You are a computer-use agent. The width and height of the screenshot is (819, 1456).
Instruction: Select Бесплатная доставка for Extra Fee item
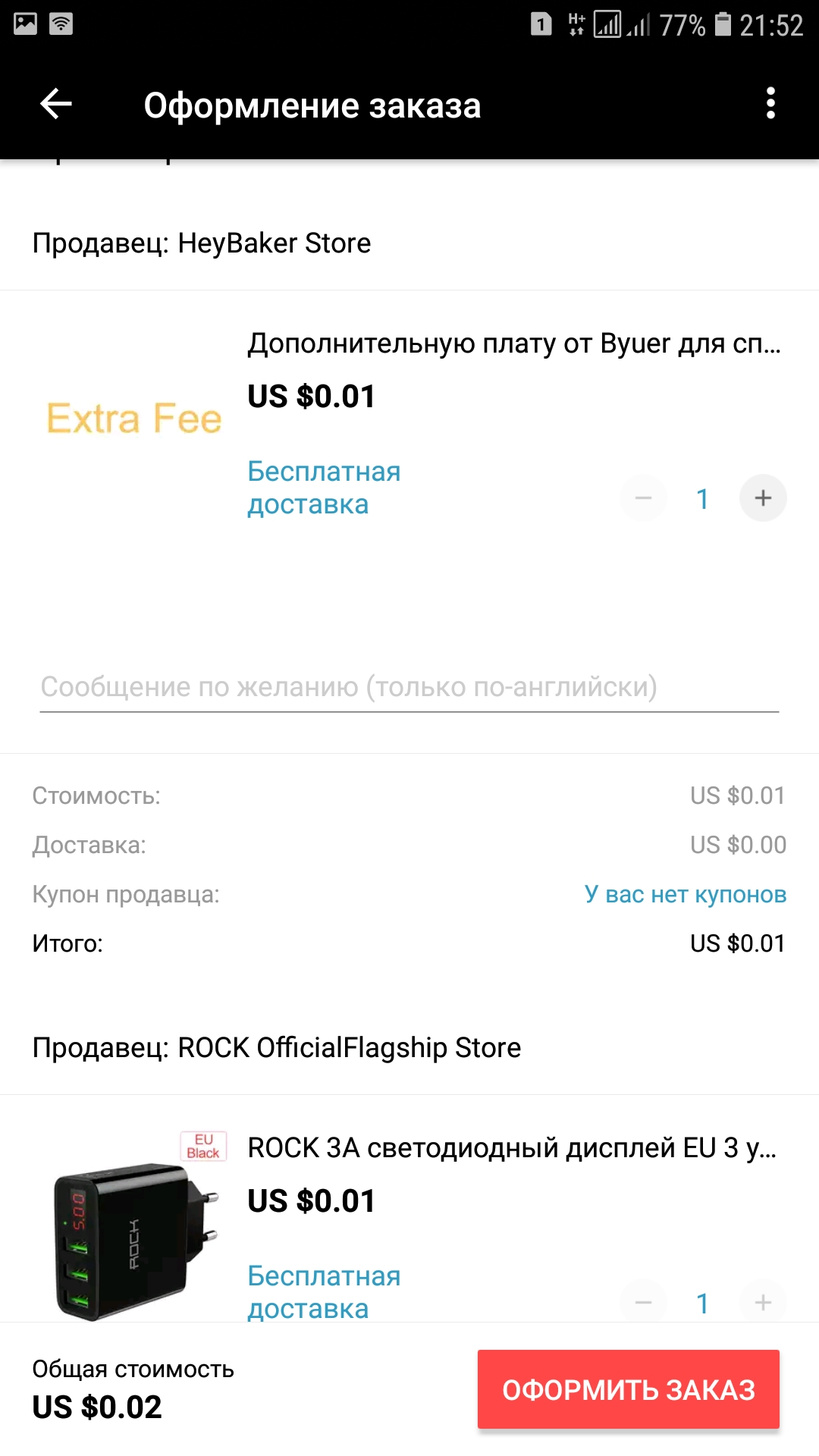click(324, 488)
